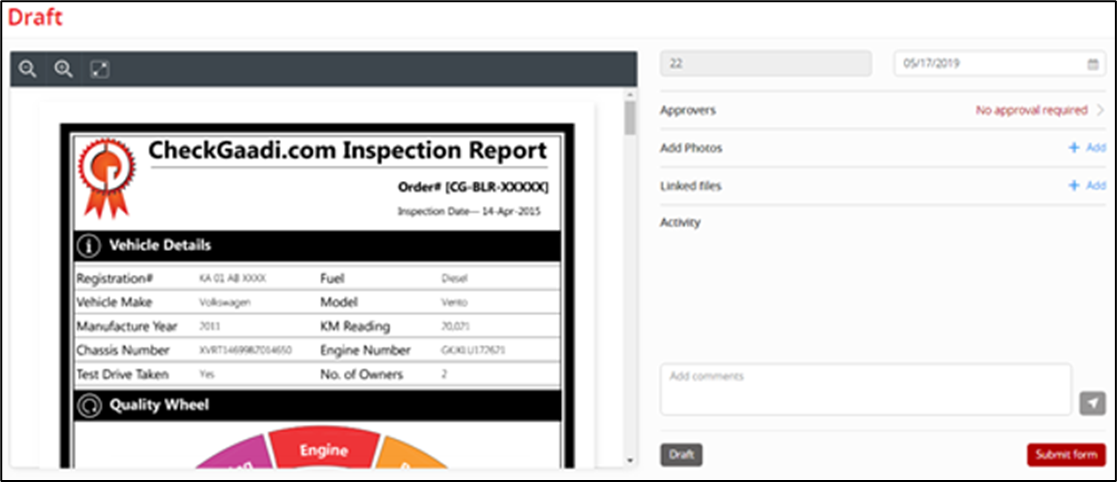Screen dimensions: 1117x482
Task: Click the Quality Wheel section header
Action: (x=317, y=405)
